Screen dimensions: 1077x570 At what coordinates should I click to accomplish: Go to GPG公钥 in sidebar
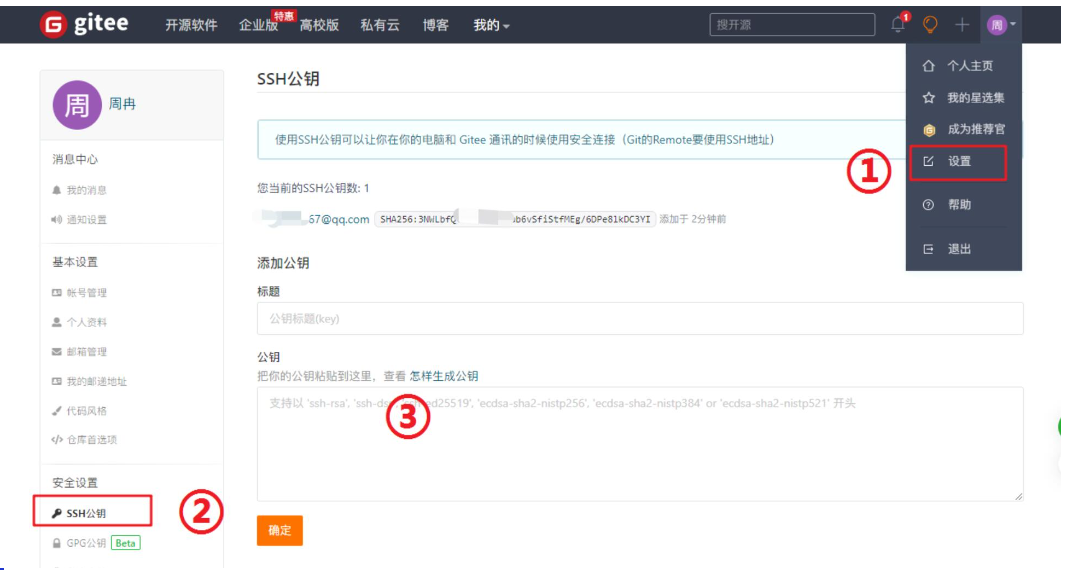pyautogui.click(x=86, y=543)
